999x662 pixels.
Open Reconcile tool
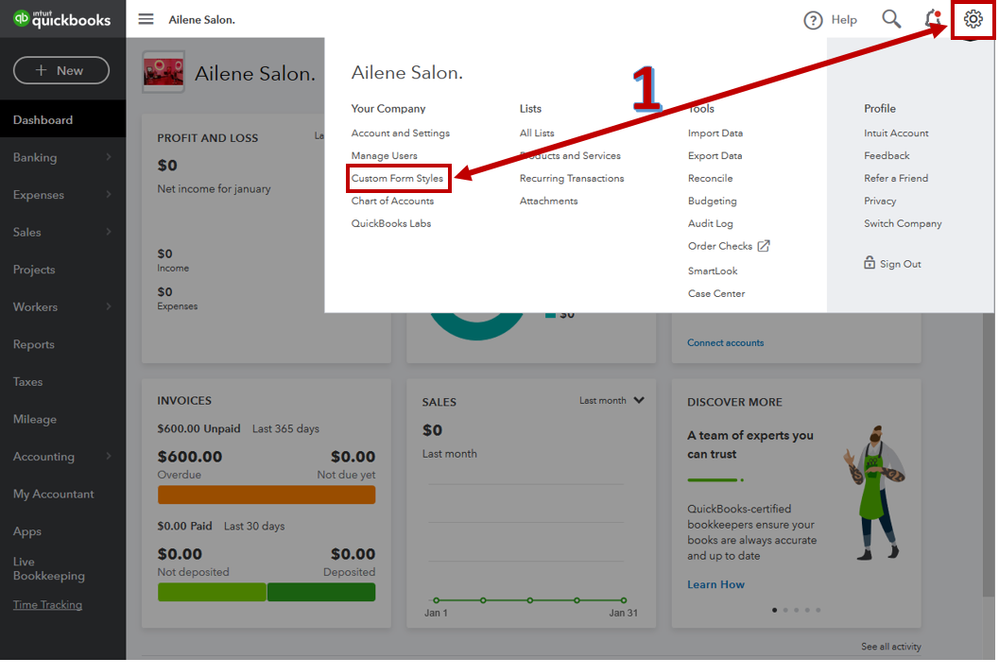click(712, 178)
